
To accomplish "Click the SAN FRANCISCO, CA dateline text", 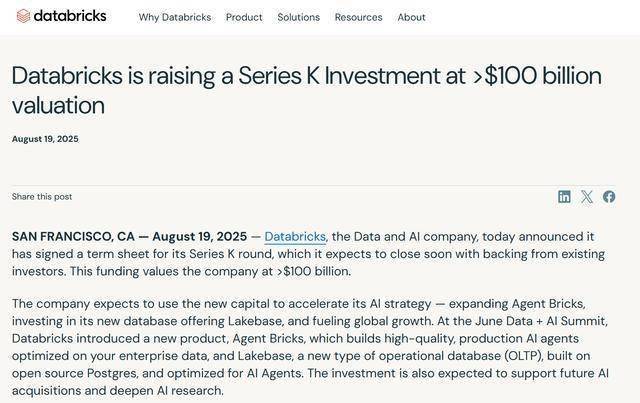I will [73, 236].
